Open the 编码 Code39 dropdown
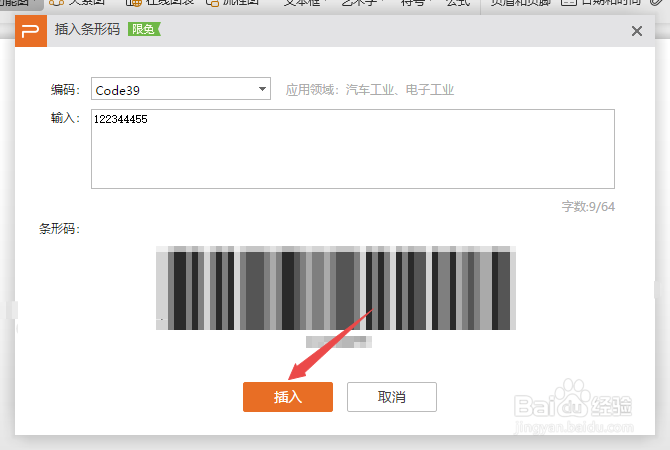 pyautogui.click(x=181, y=89)
